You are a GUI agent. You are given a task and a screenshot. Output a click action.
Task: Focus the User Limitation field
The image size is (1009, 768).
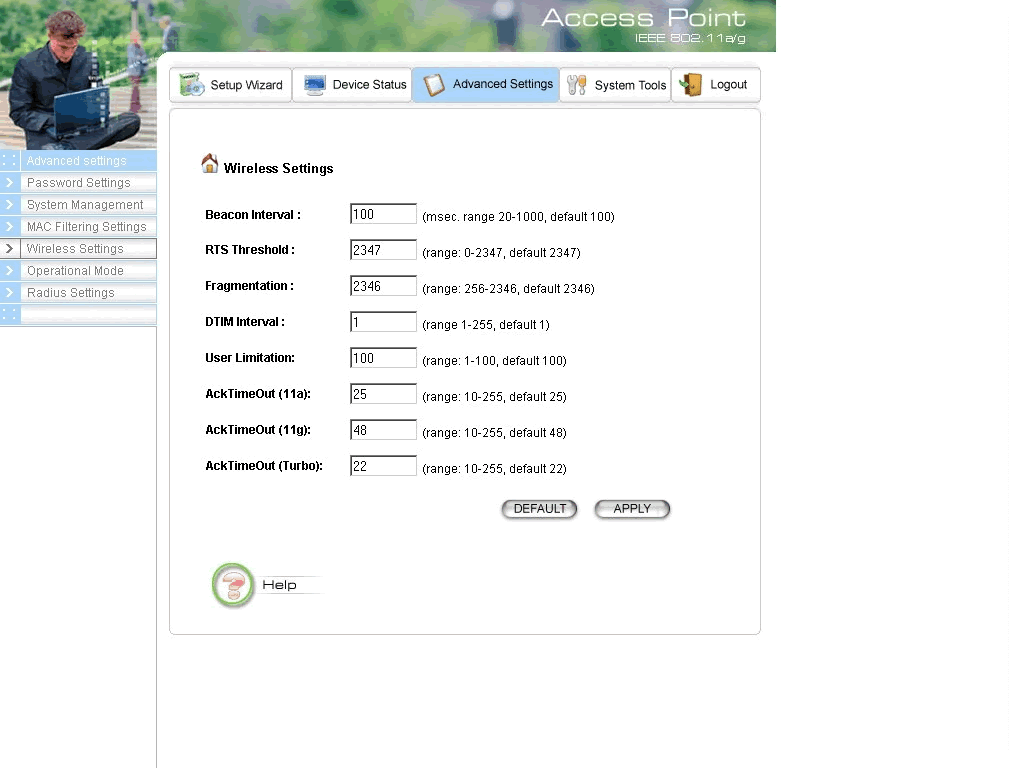coord(383,358)
